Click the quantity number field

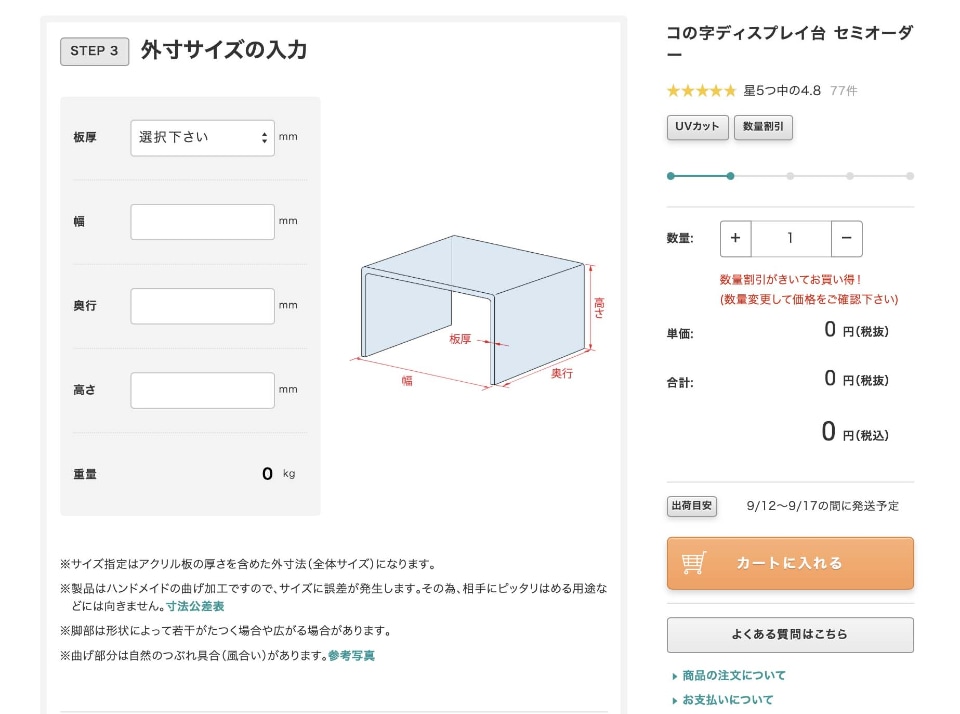790,239
